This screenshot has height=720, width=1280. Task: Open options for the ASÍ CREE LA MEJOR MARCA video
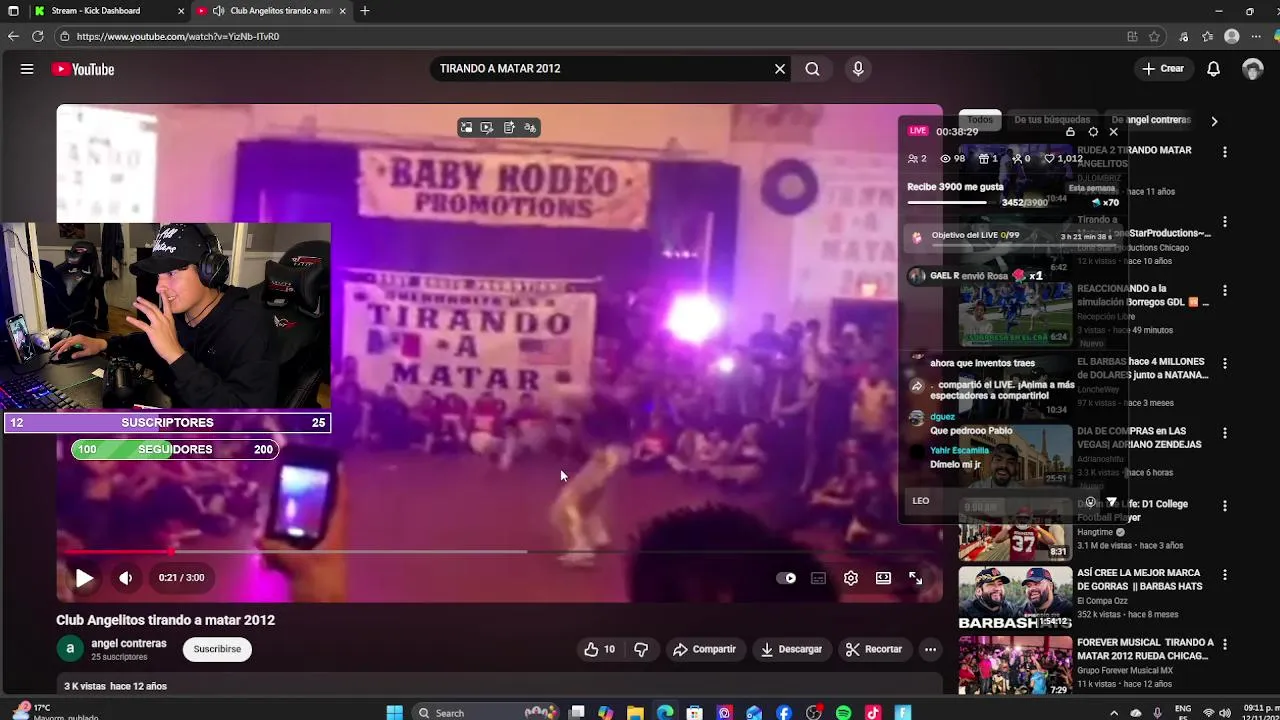click(x=1225, y=575)
